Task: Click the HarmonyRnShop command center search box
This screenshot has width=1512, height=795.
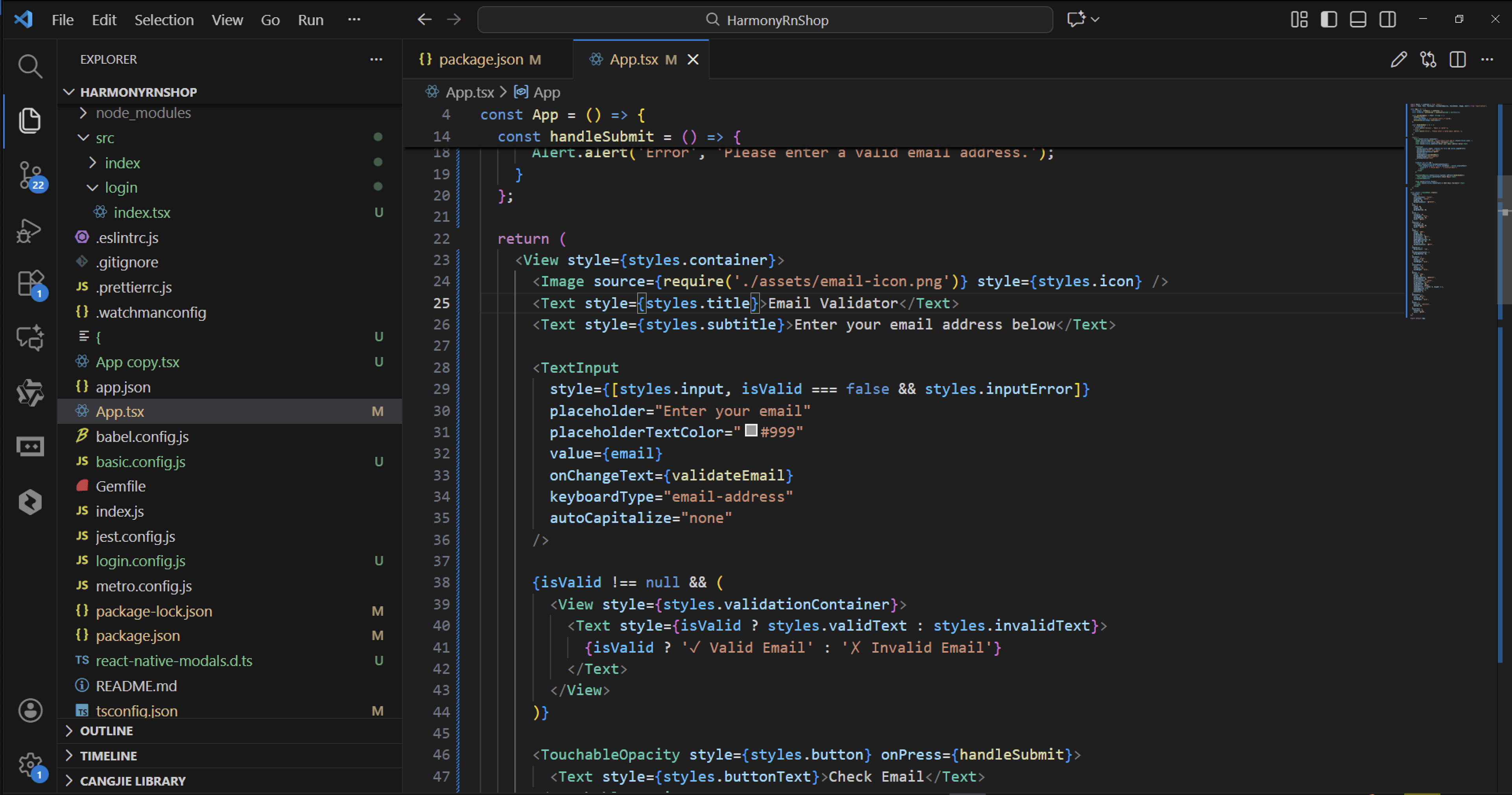Action: click(765, 20)
